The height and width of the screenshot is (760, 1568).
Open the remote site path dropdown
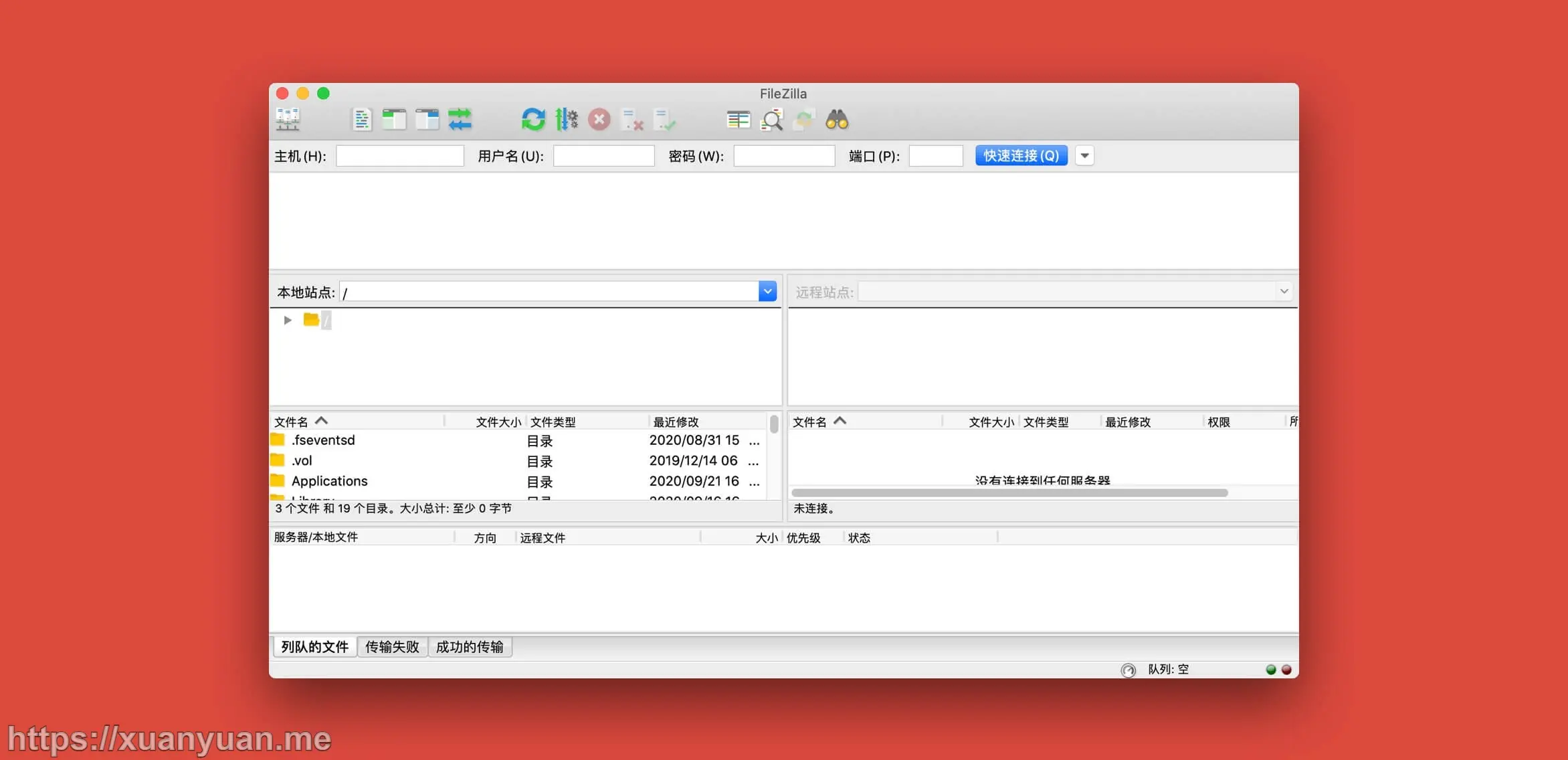click(1284, 291)
